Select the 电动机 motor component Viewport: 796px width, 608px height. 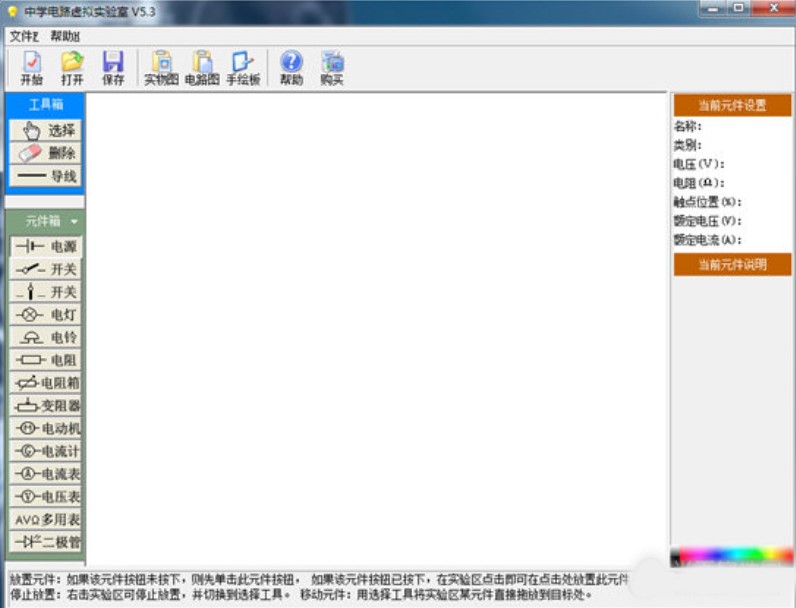click(x=45, y=428)
